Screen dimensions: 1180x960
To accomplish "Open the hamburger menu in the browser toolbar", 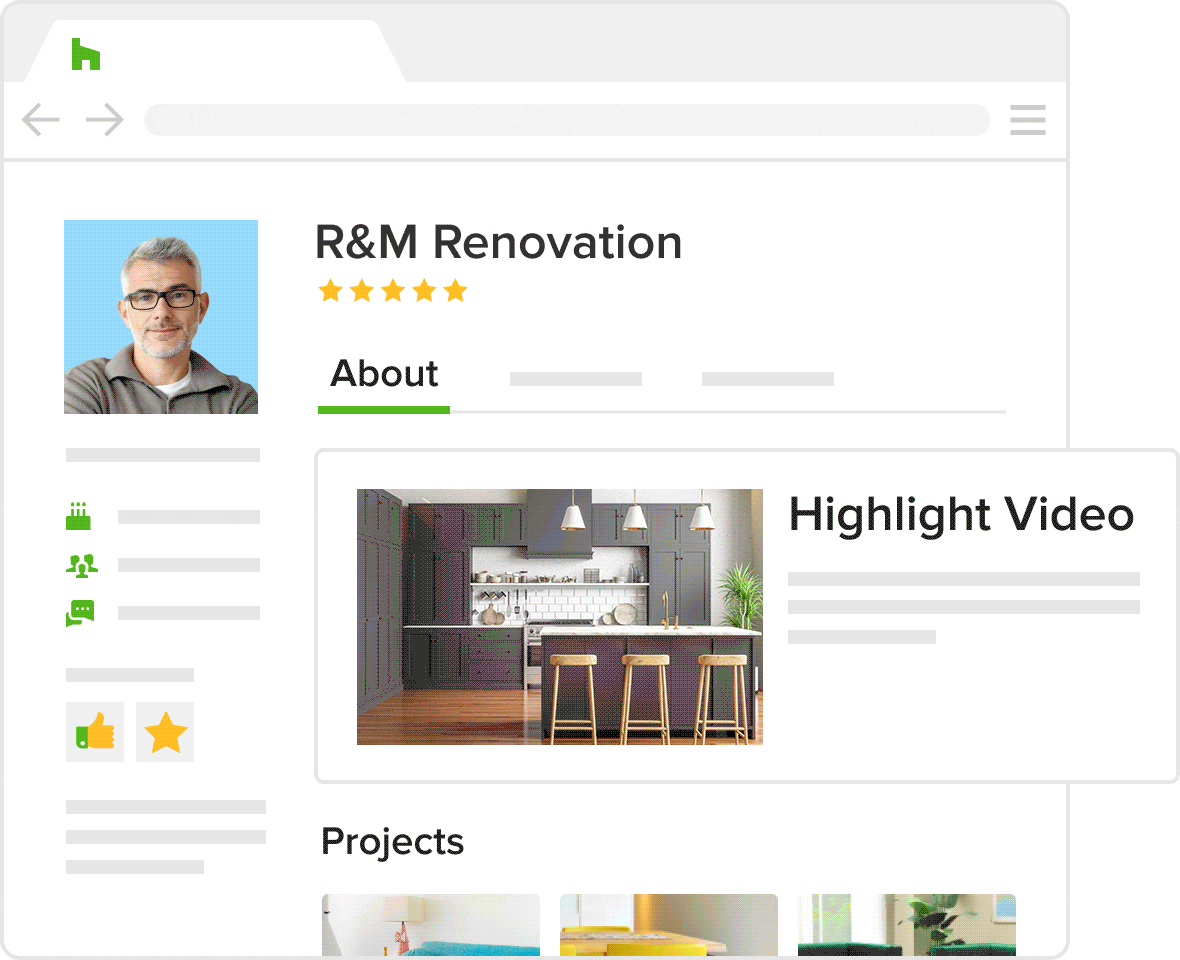I will coord(1027,120).
